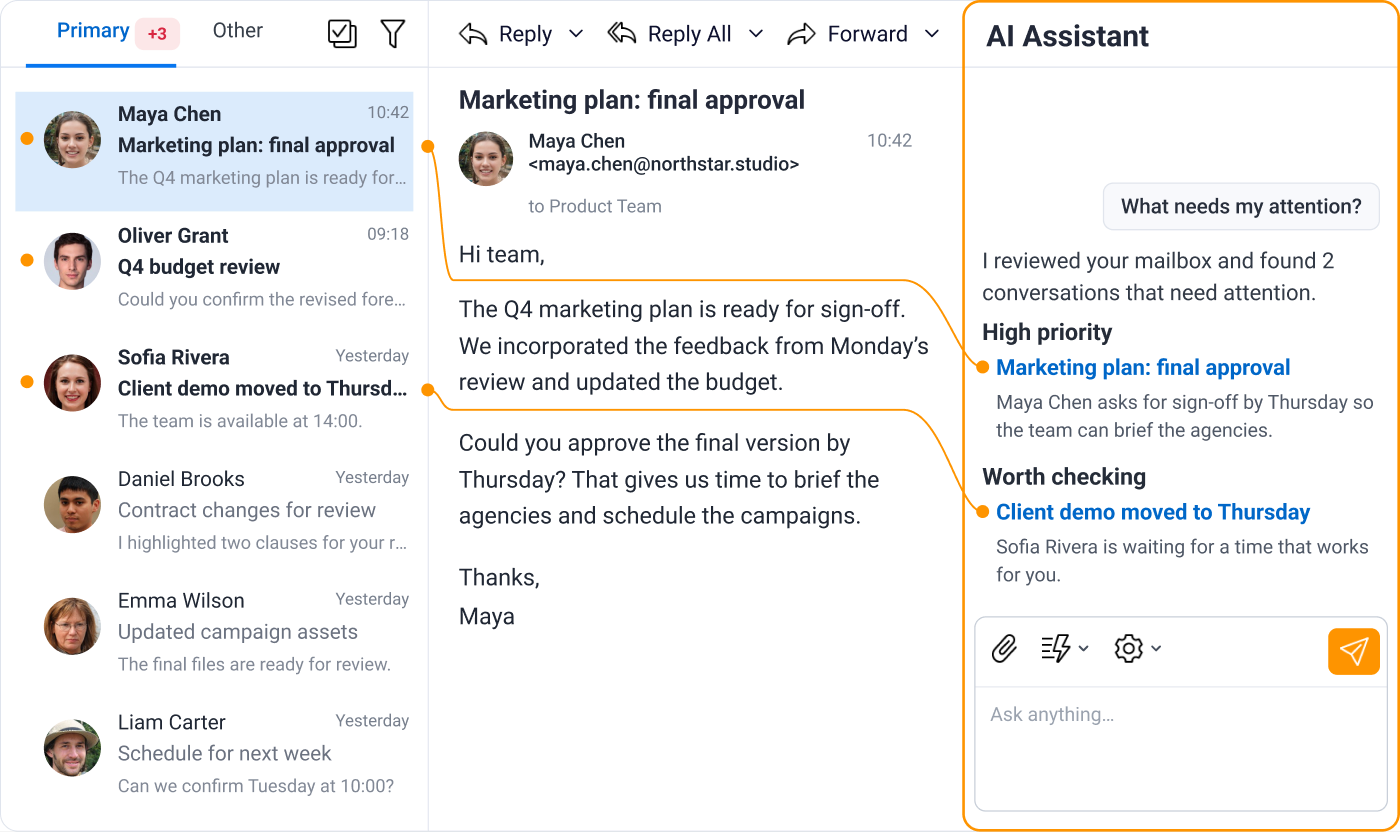Click the Ask anything input field
The image size is (1400, 832).
point(1181,748)
